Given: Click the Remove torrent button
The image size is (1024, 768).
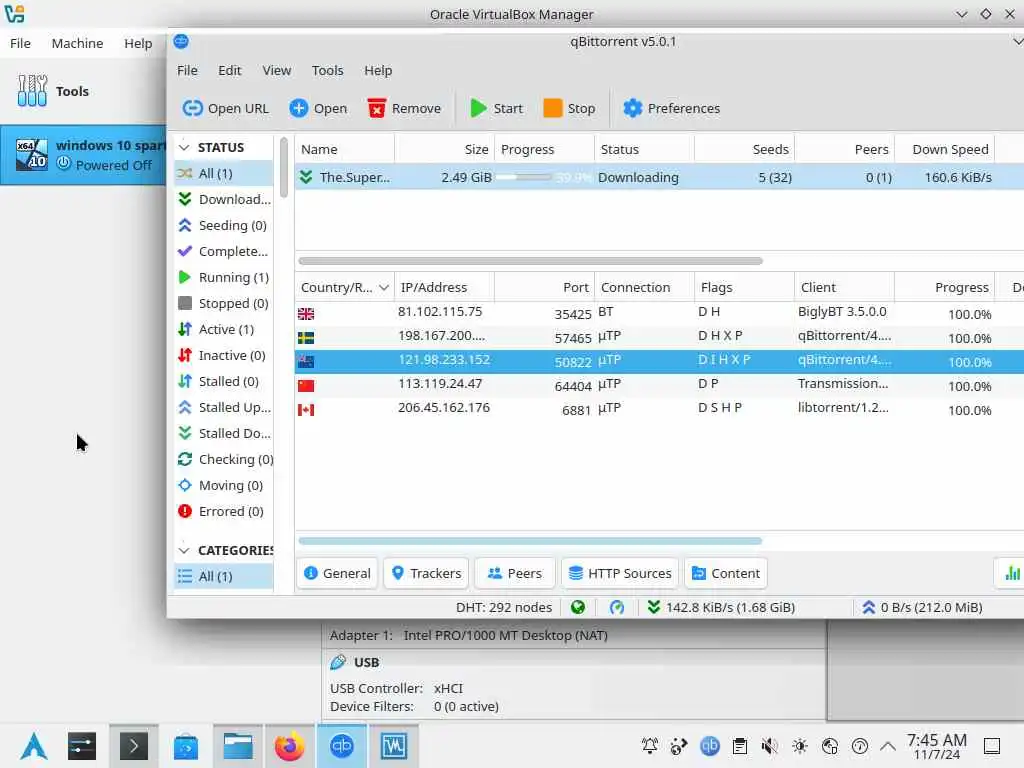Looking at the screenshot, I should pos(404,108).
